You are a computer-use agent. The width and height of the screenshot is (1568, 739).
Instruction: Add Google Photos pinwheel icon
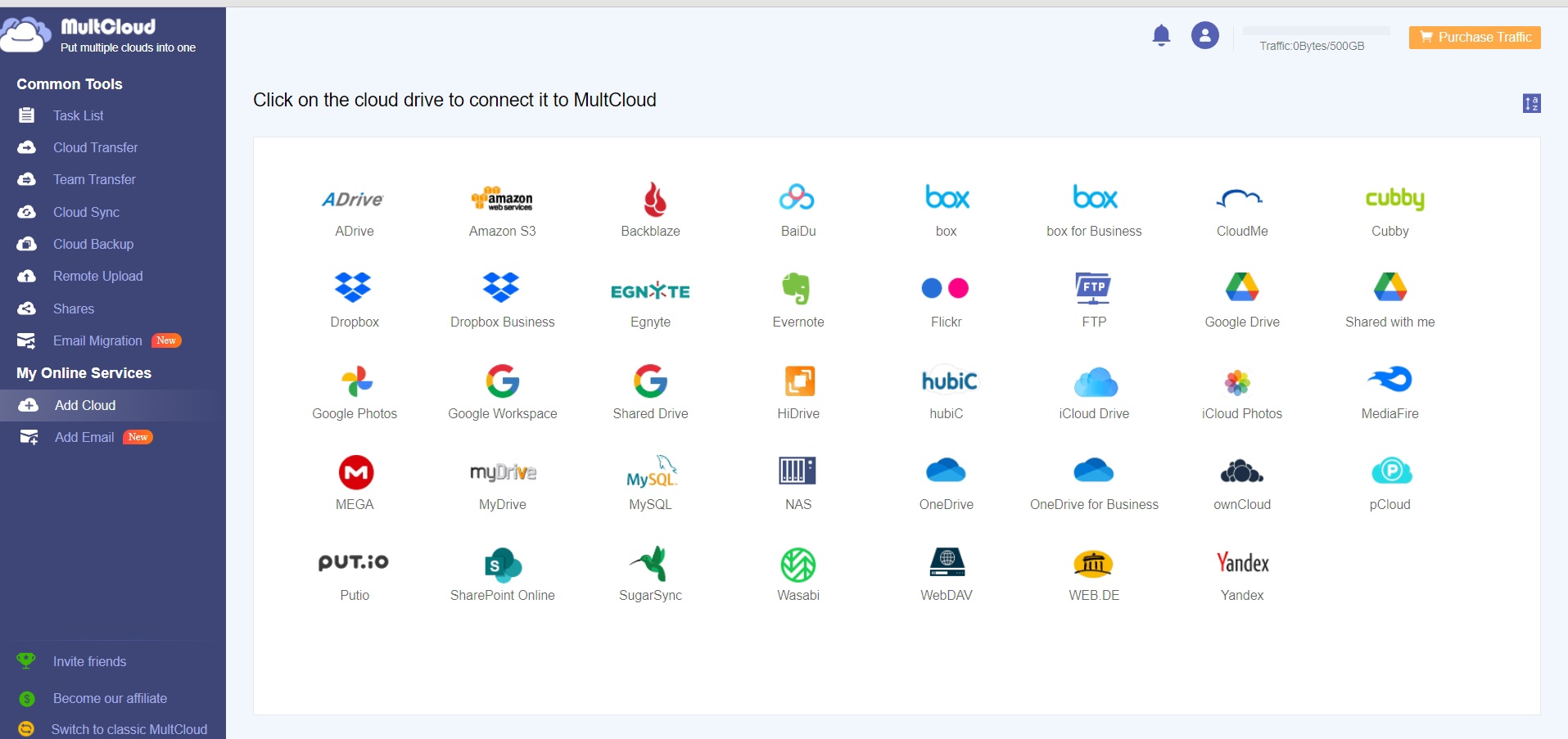357,381
